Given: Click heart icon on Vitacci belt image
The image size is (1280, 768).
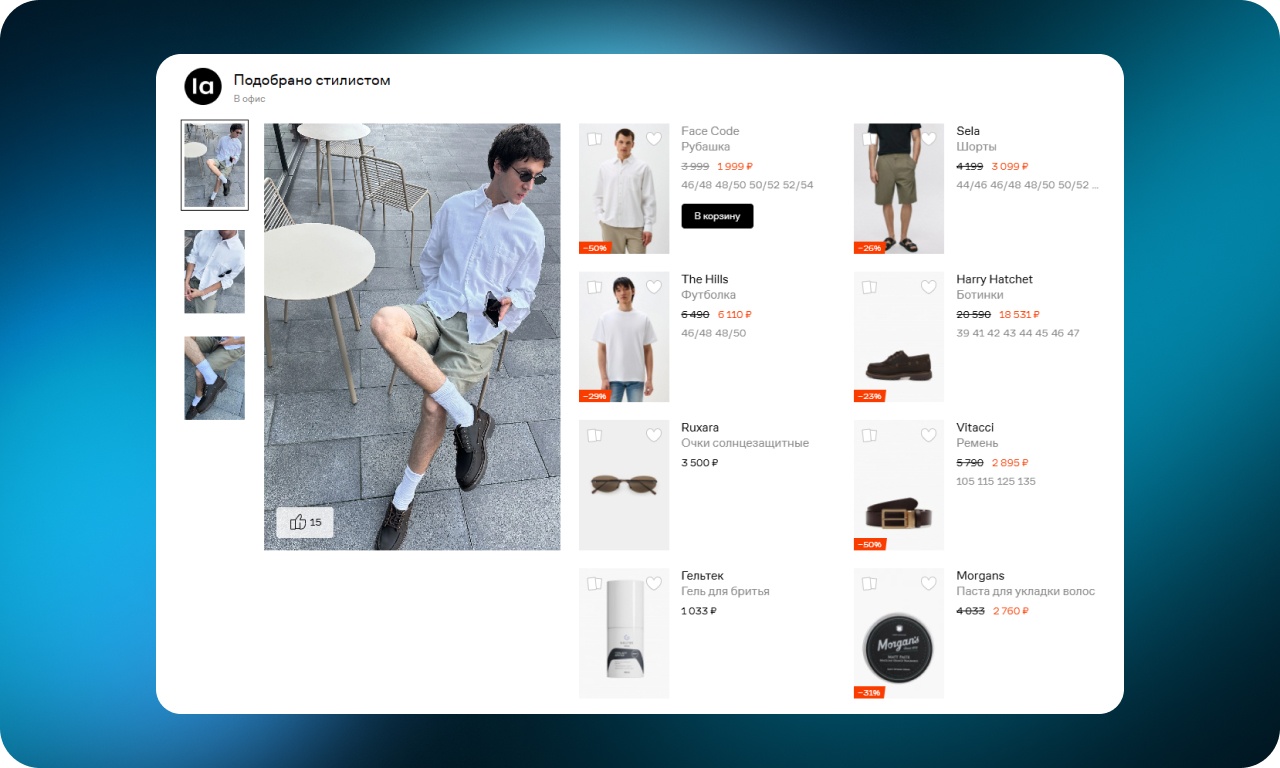Looking at the screenshot, I should pyautogui.click(x=928, y=435).
